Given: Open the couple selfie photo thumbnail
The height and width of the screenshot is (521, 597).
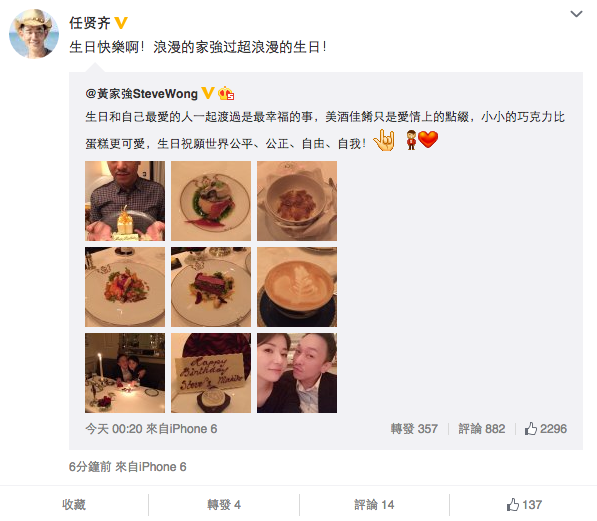Looking at the screenshot, I should point(297,373).
